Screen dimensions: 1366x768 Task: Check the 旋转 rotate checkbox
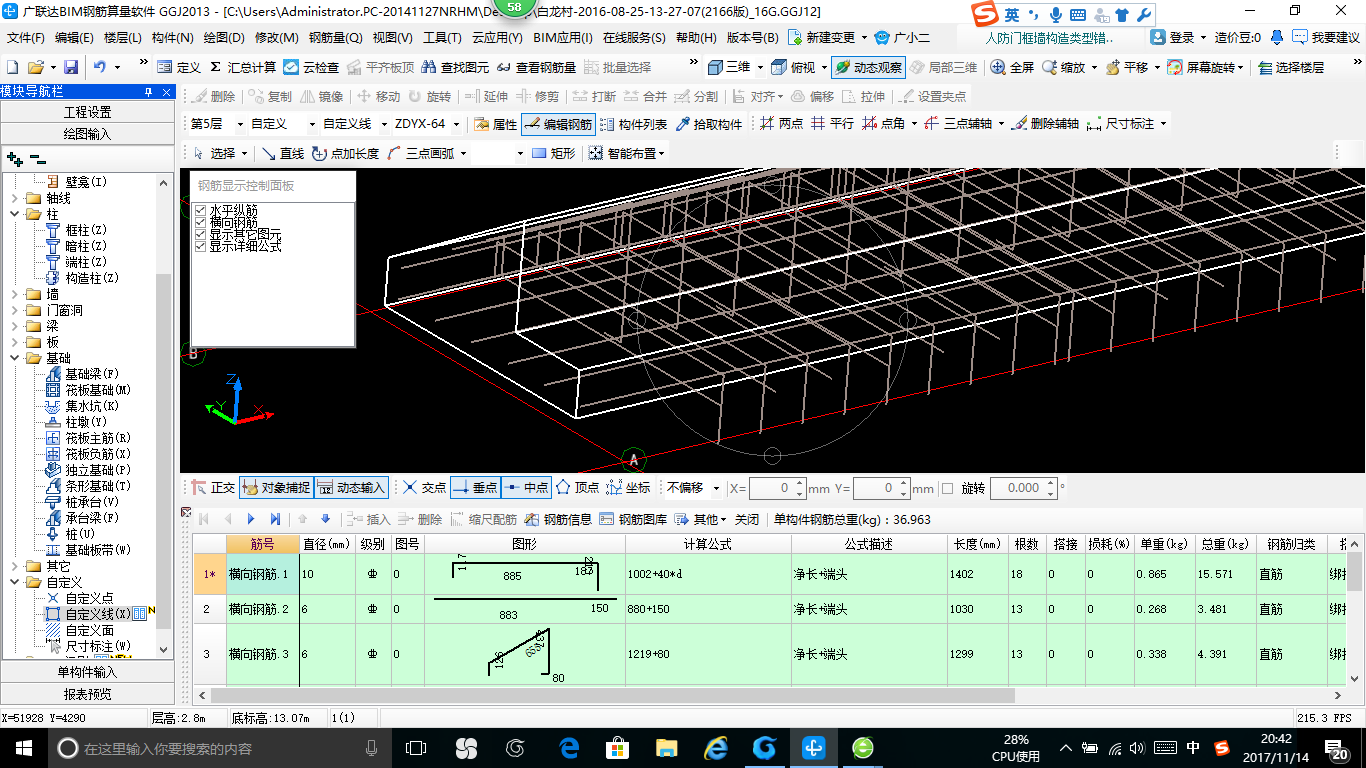pos(948,488)
